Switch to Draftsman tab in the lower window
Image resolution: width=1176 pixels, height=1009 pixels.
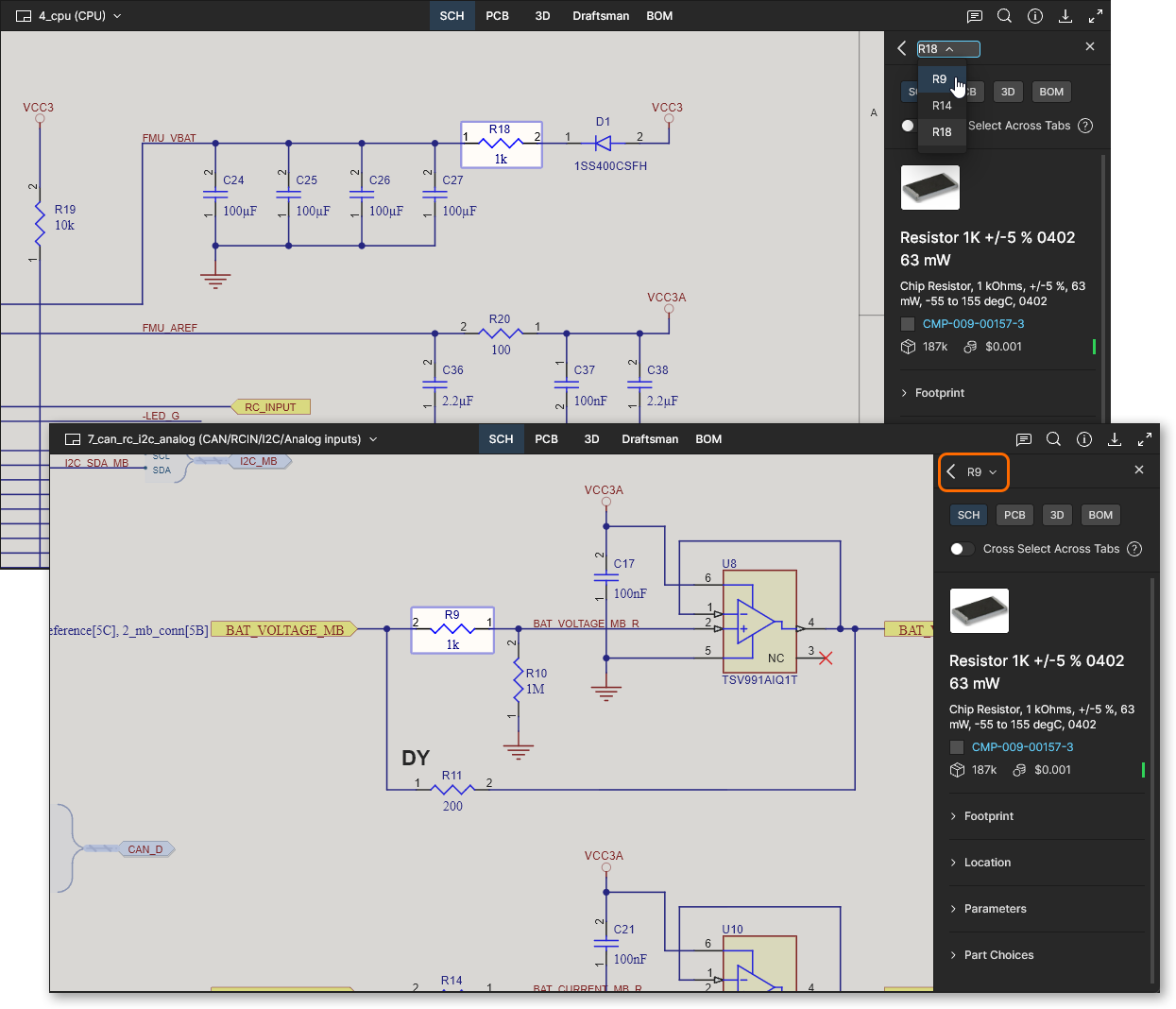point(650,439)
